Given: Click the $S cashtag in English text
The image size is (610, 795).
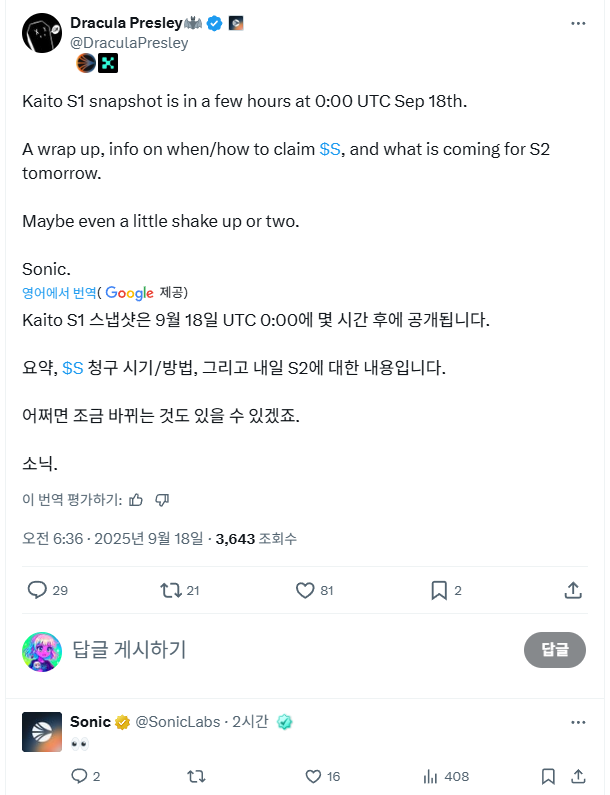Looking at the screenshot, I should (330, 148).
